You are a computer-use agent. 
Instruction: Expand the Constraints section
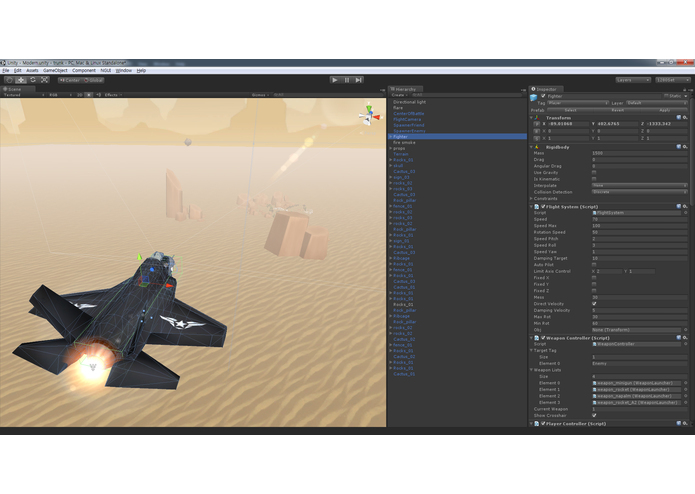tap(531, 198)
